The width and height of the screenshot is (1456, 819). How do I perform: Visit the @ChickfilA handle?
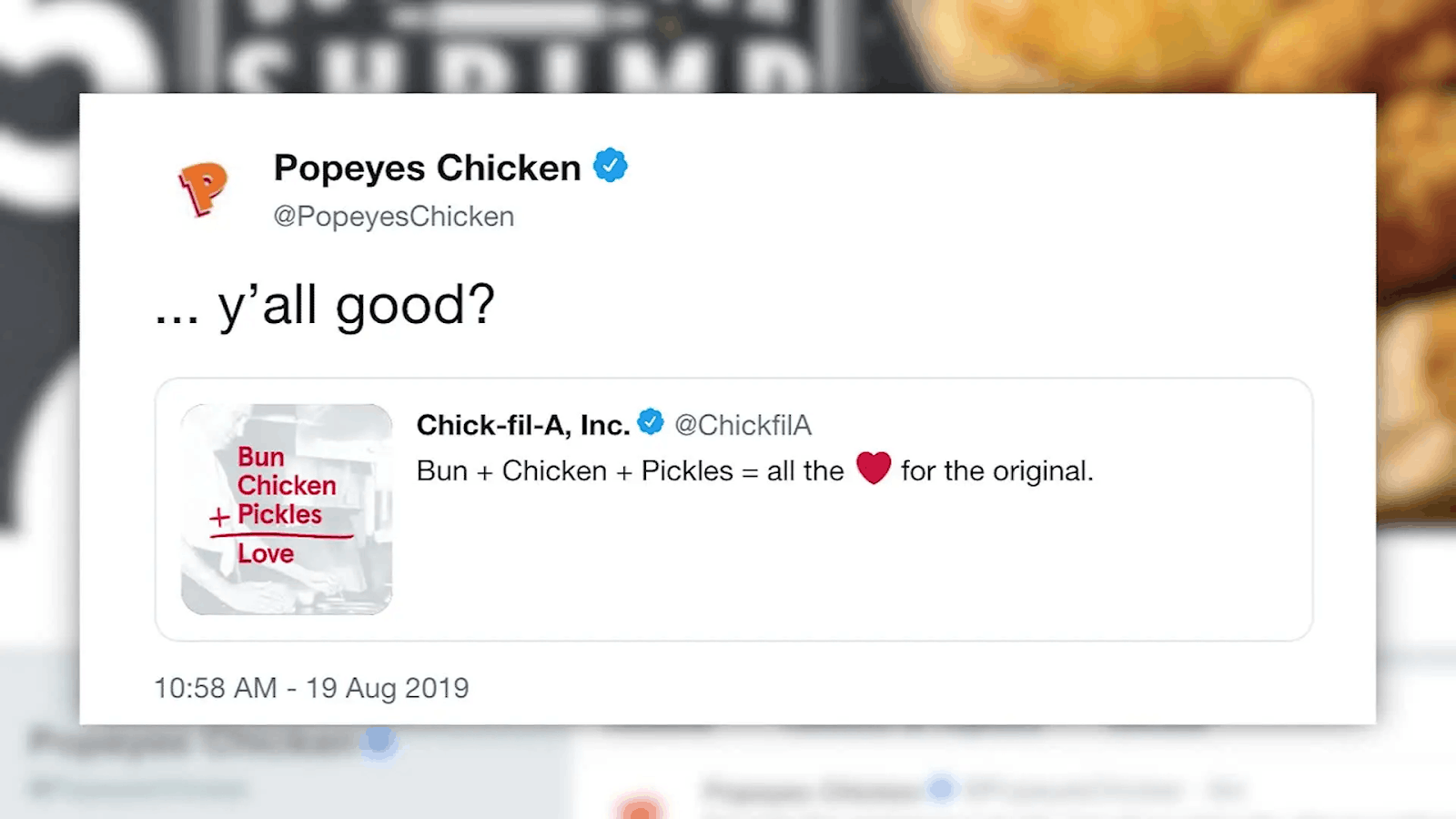point(743,425)
